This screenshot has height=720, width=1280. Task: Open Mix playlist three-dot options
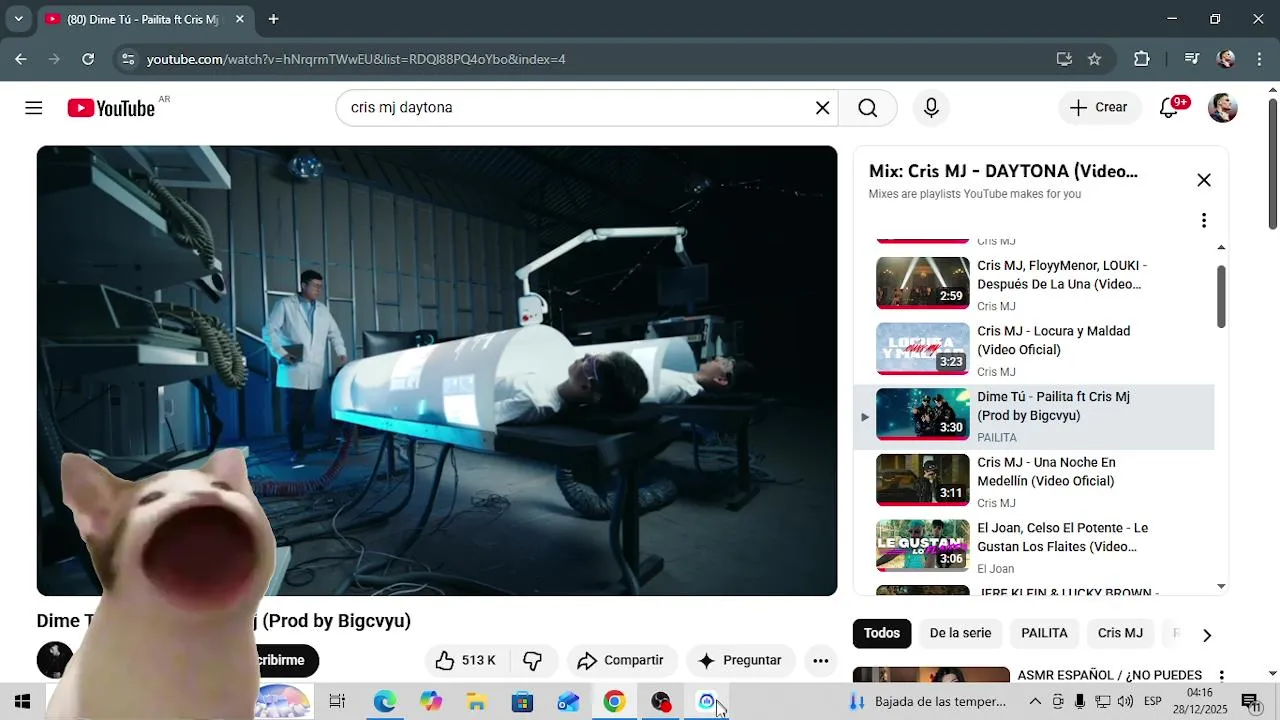(x=1204, y=220)
